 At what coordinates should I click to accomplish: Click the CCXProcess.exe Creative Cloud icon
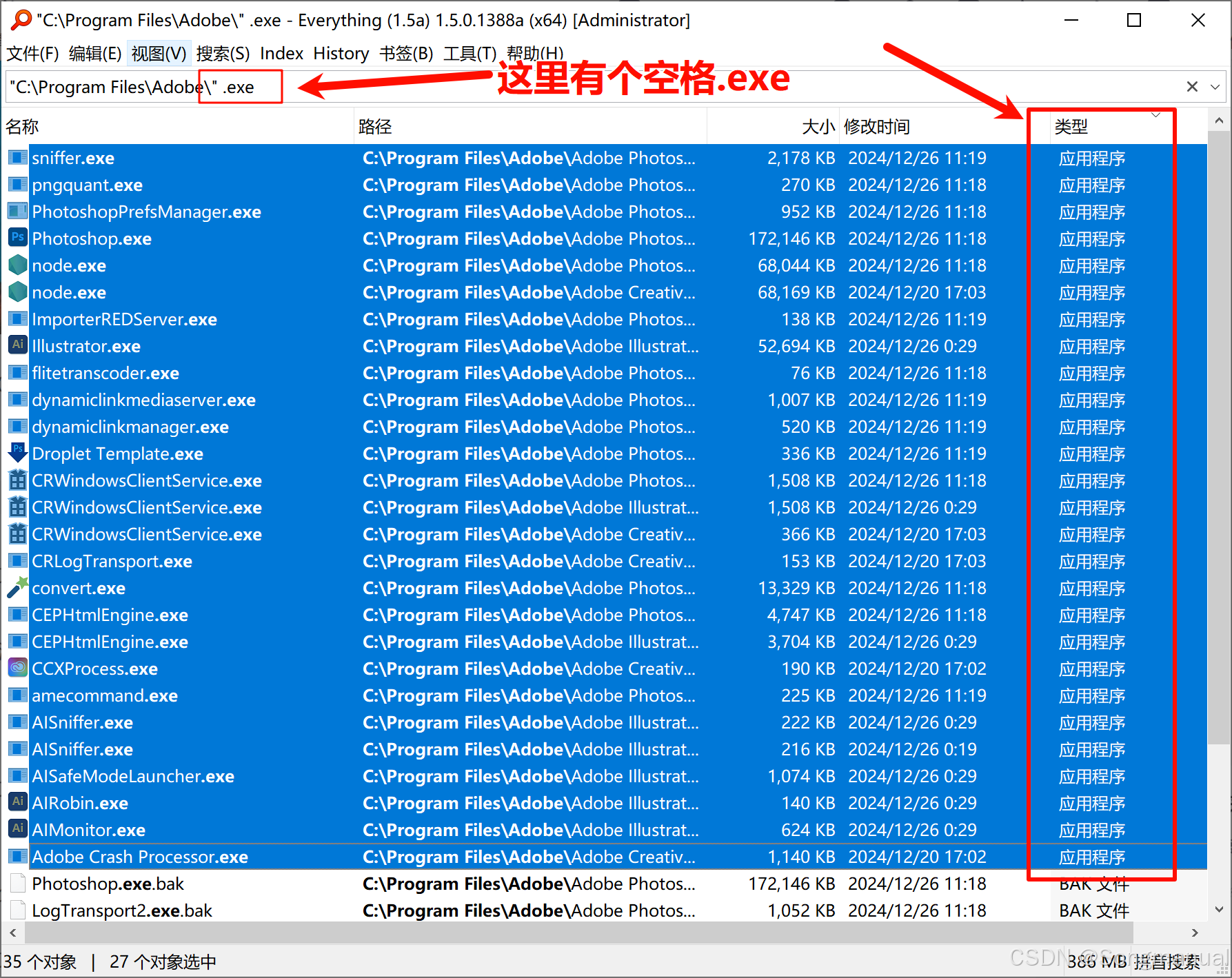coord(18,669)
